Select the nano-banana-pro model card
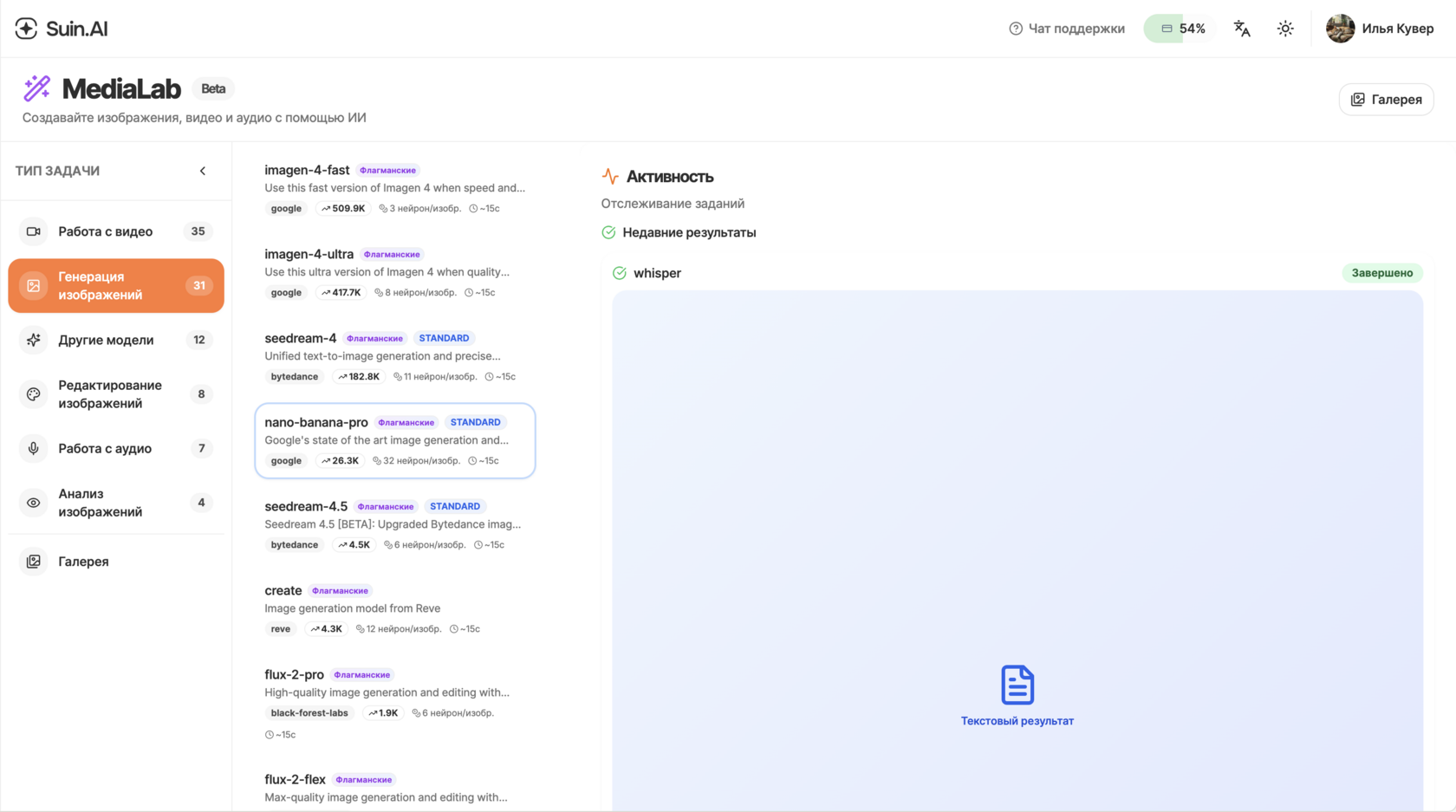Screen dimensions: 1456x812 tap(395, 441)
